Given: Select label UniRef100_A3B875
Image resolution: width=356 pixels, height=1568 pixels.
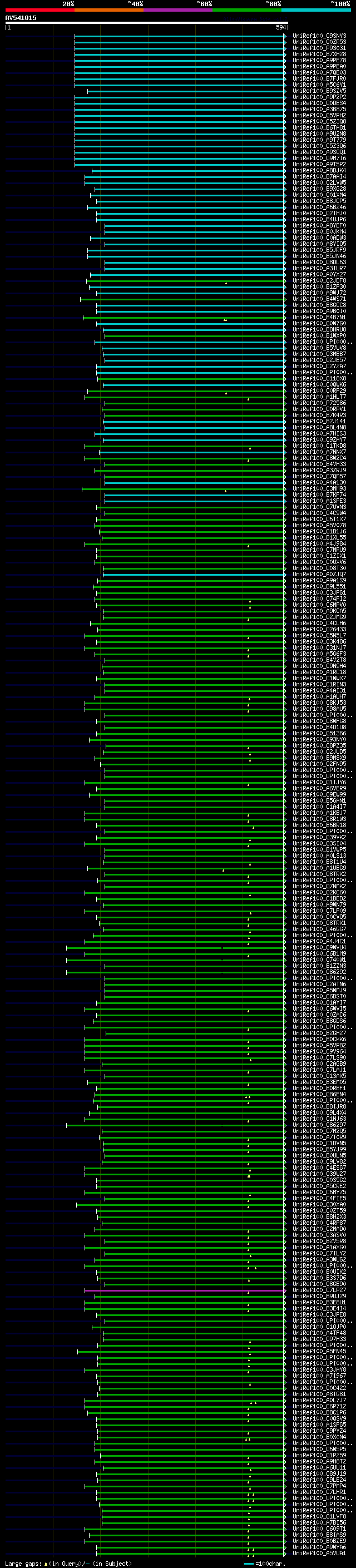Looking at the screenshot, I should 319,110.
